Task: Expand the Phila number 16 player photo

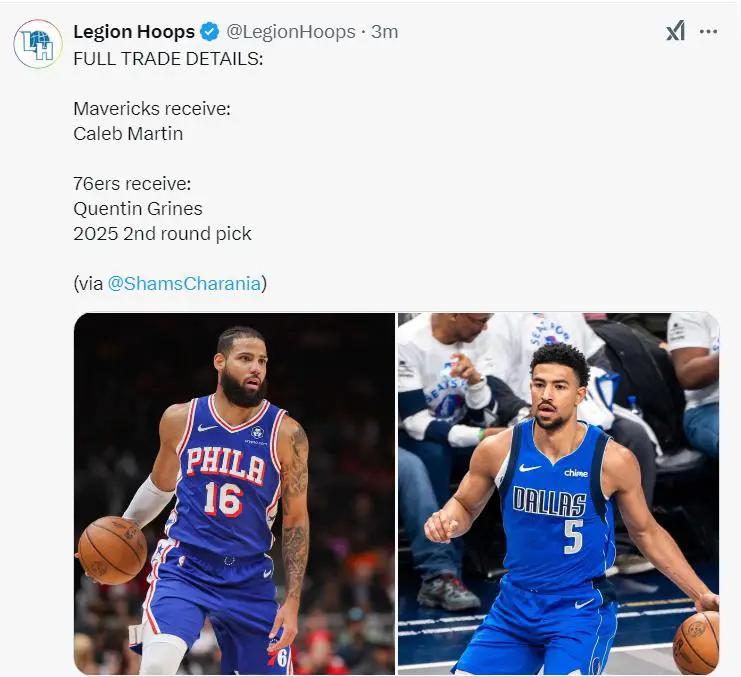Action: [234, 493]
